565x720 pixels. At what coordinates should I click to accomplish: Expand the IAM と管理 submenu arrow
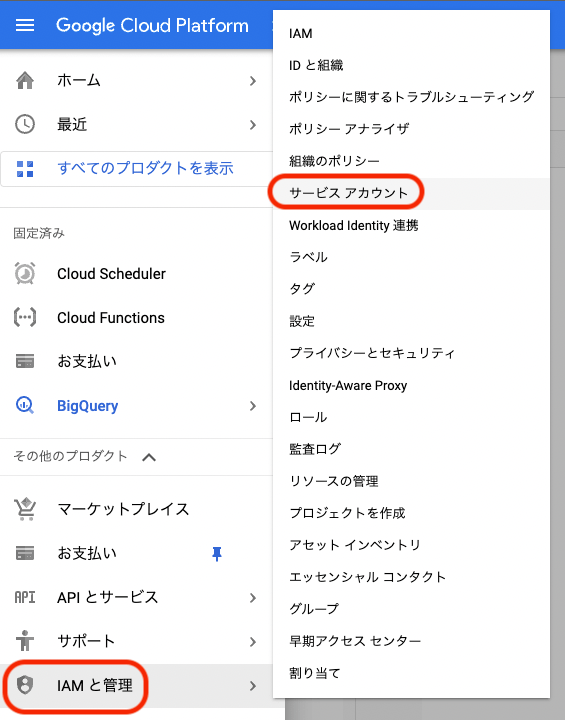[x=253, y=686]
